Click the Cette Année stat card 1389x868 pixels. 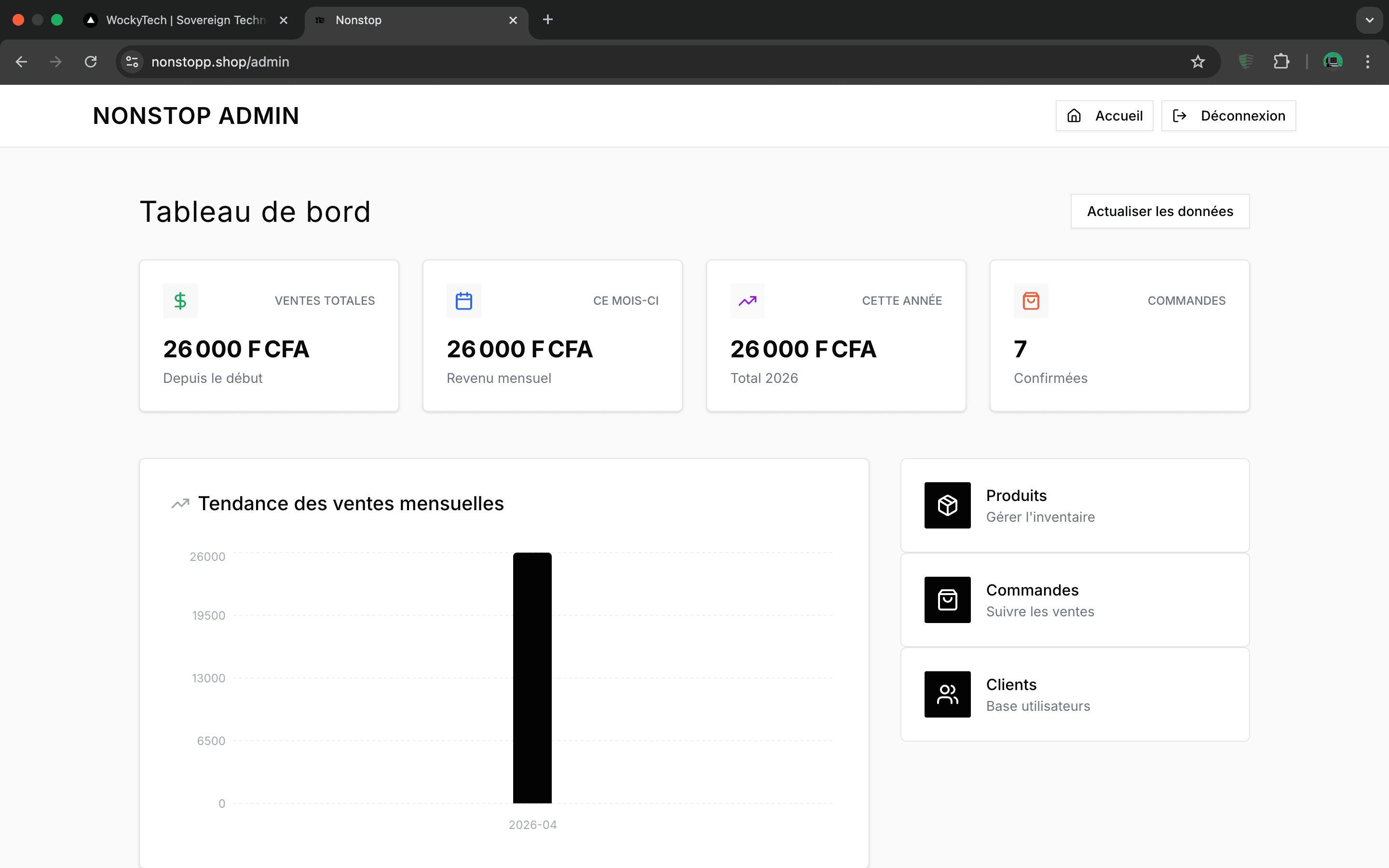click(x=836, y=336)
